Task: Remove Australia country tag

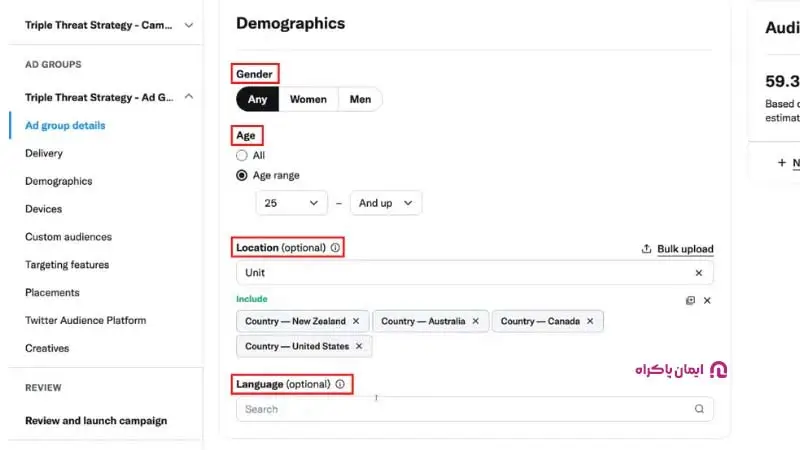Action: click(475, 321)
